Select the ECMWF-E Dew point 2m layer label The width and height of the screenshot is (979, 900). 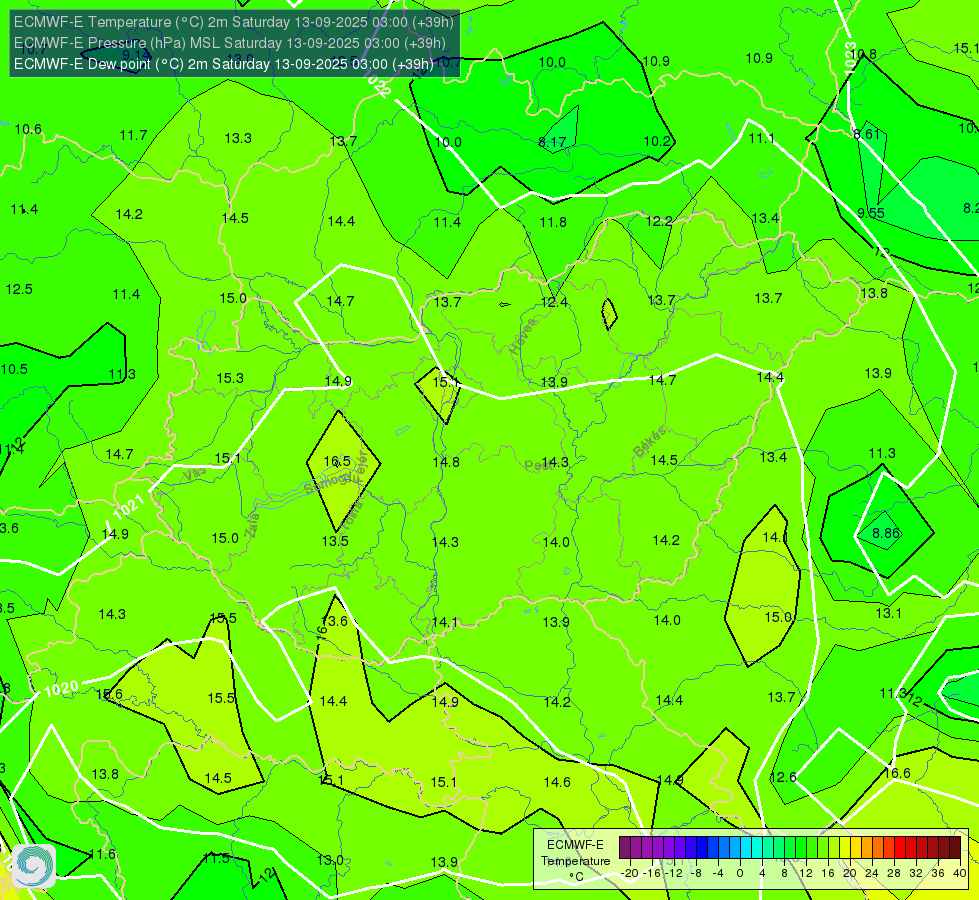pyautogui.click(x=224, y=64)
